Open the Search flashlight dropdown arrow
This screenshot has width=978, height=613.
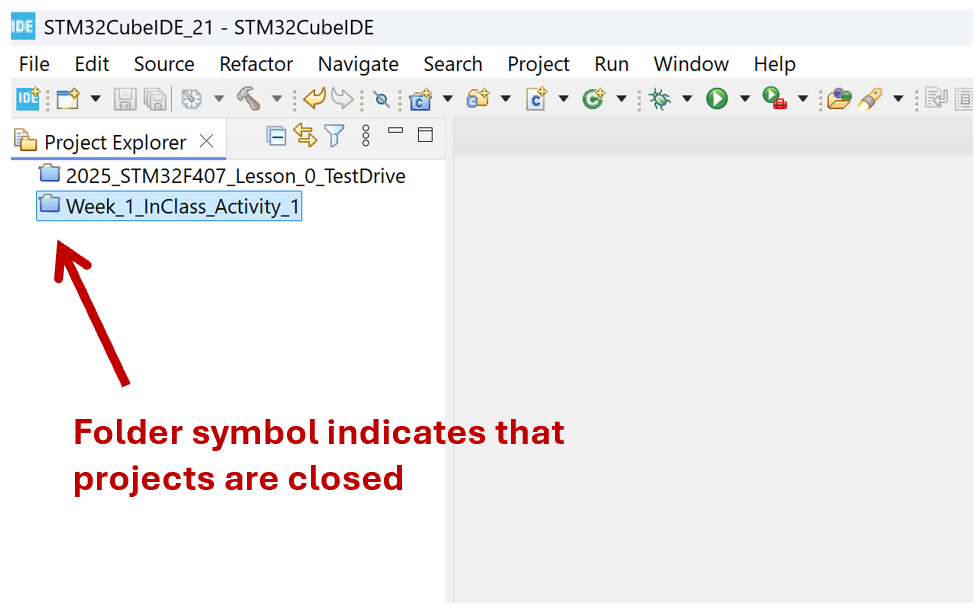899,99
